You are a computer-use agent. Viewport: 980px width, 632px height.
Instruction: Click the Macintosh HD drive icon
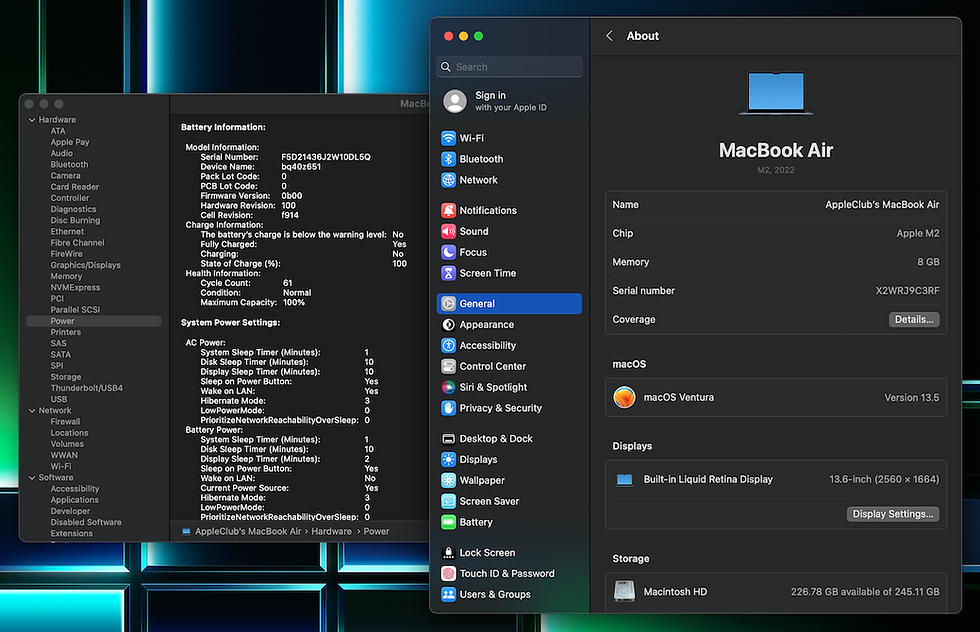[x=624, y=591]
